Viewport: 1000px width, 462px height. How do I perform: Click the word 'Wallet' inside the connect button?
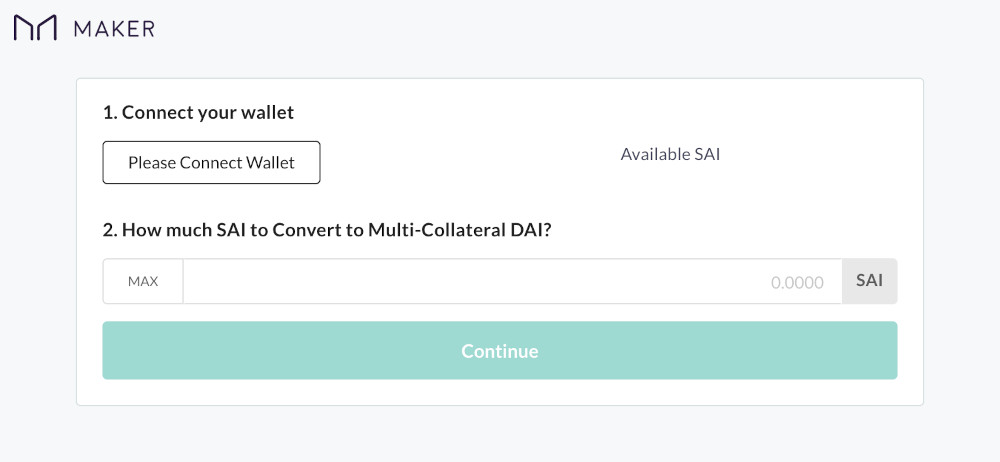269,163
